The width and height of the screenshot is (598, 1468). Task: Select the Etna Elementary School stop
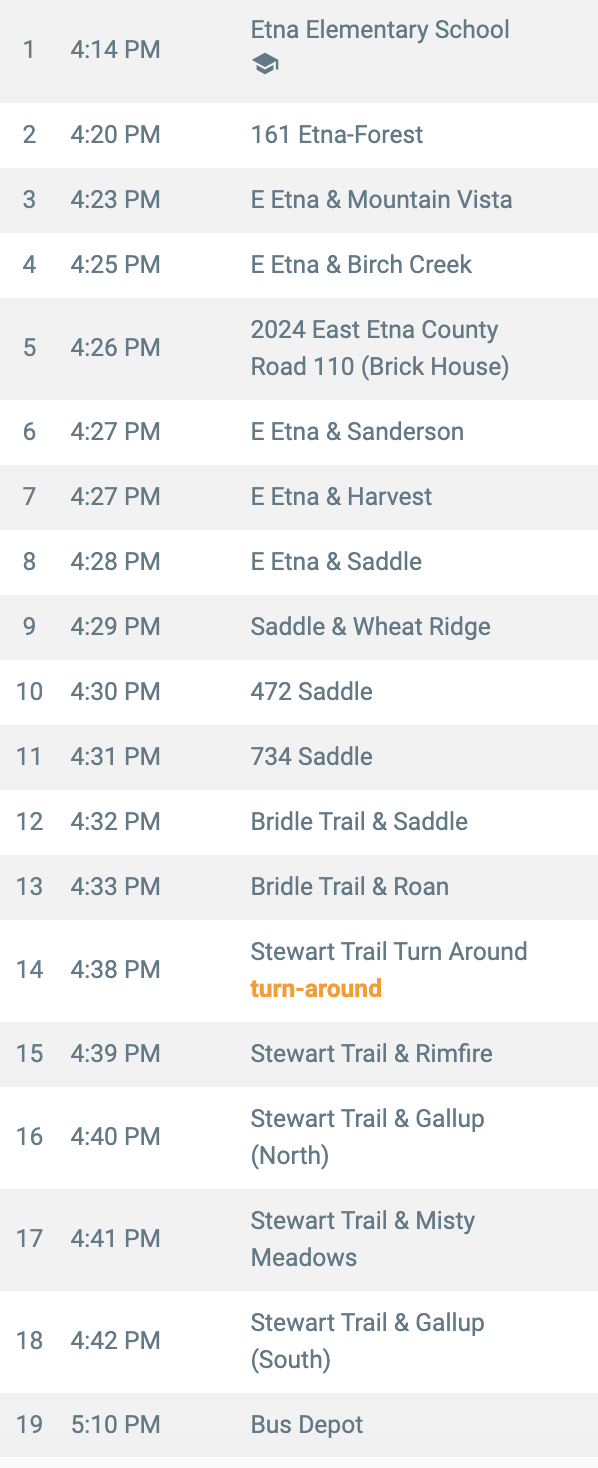[299, 49]
